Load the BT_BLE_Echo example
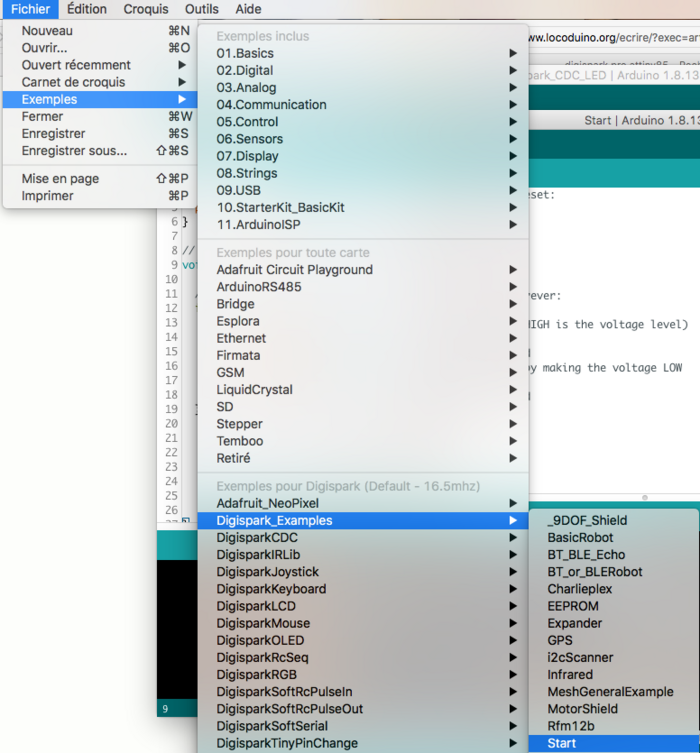700x753 pixels. (614, 555)
